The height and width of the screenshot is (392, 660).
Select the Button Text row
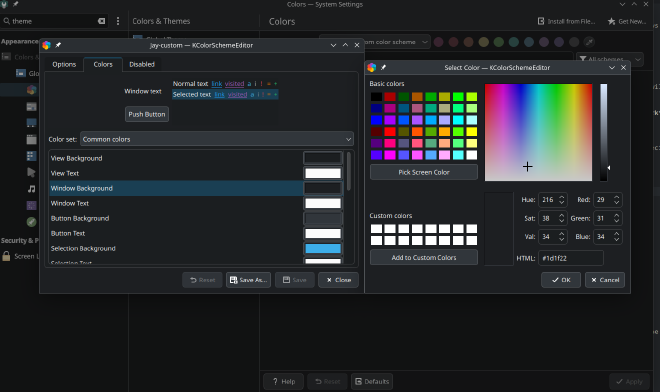(x=176, y=233)
